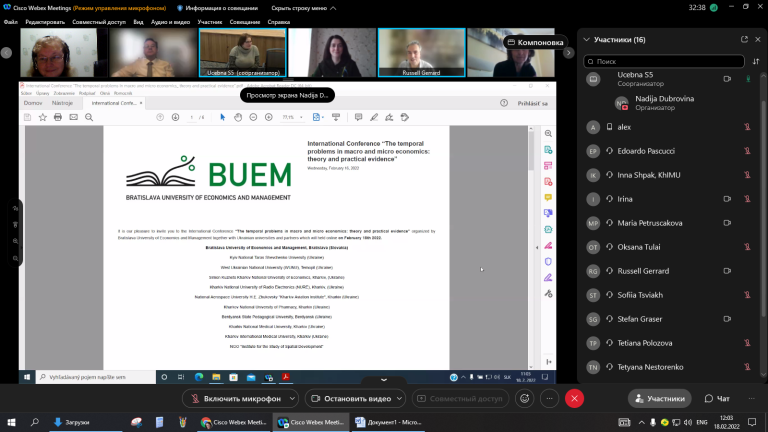This screenshot has width=768, height=432.
Task: Open the Совещание menu
Action: (x=245, y=22)
